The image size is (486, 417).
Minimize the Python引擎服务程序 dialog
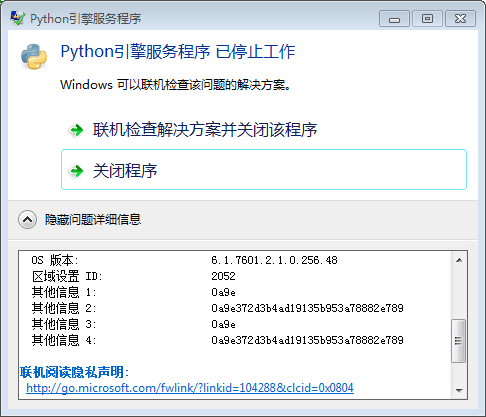point(394,19)
